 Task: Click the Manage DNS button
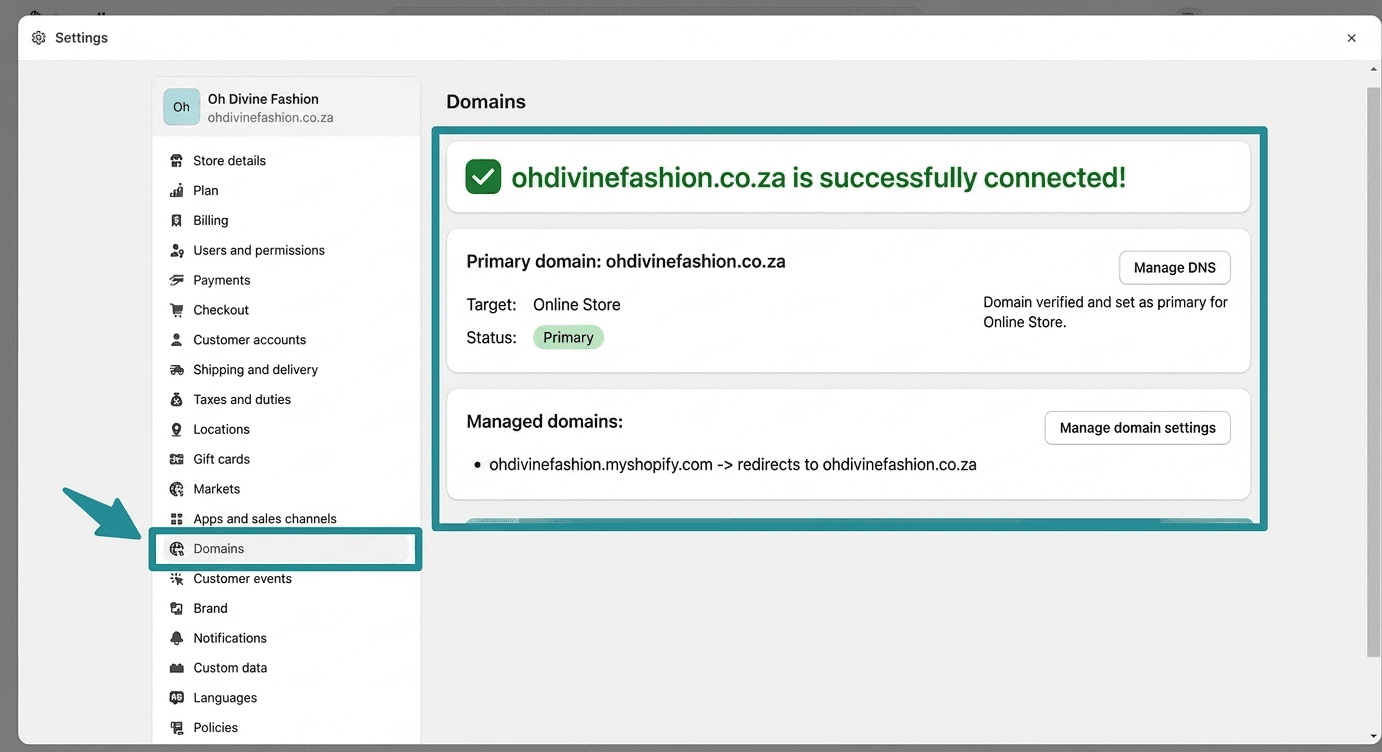pyautogui.click(x=1174, y=268)
